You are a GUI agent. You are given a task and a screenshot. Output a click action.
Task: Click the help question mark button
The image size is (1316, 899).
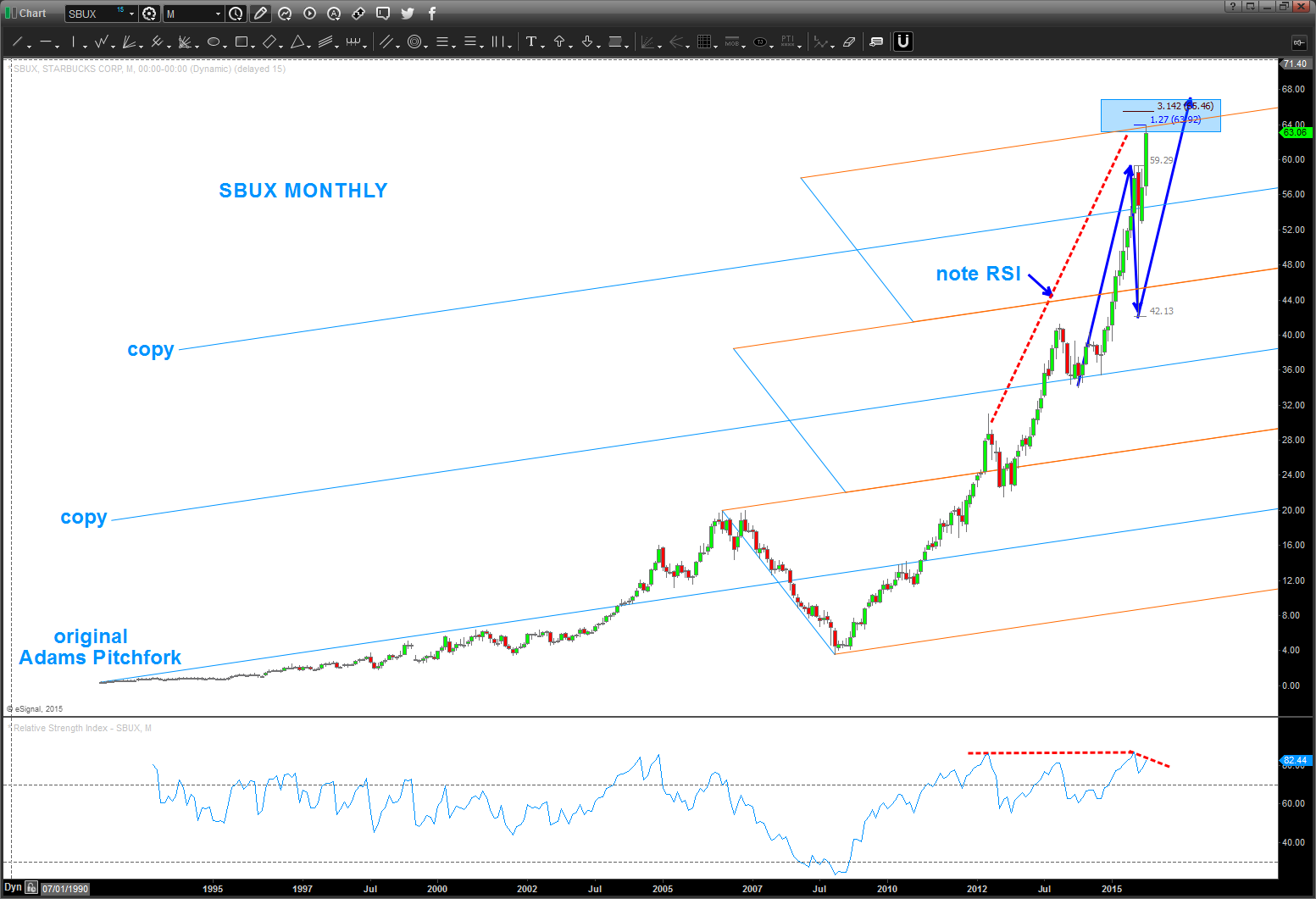point(1233,7)
